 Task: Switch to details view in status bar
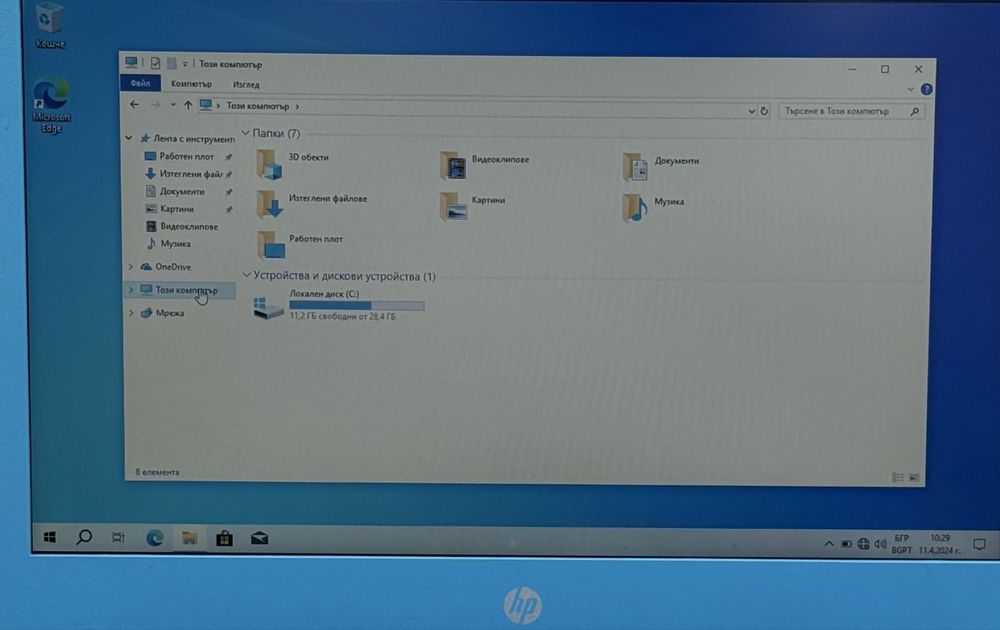[x=898, y=477]
